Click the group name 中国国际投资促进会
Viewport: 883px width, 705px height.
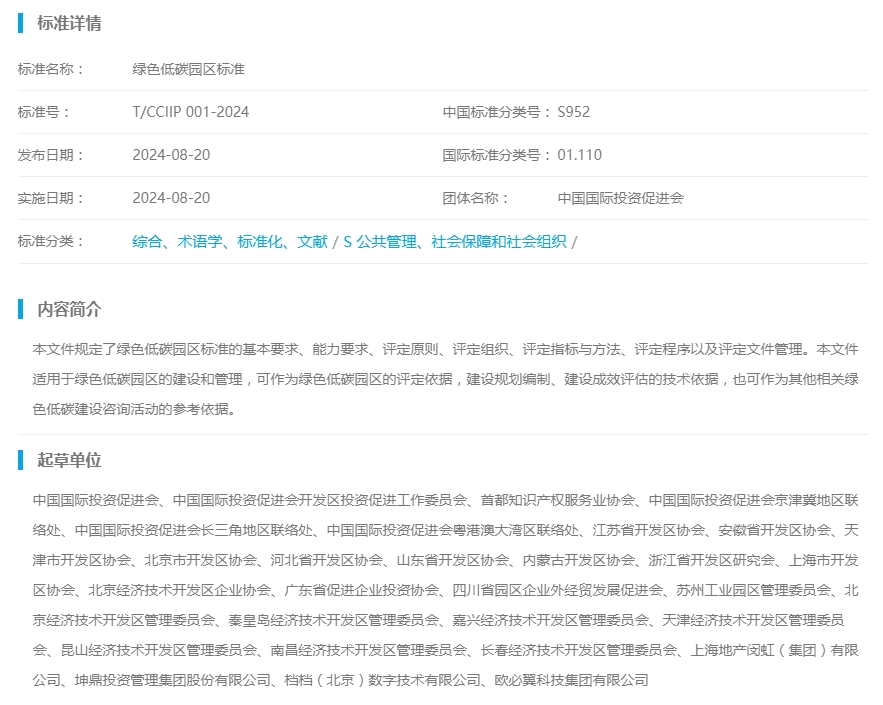tap(620, 198)
